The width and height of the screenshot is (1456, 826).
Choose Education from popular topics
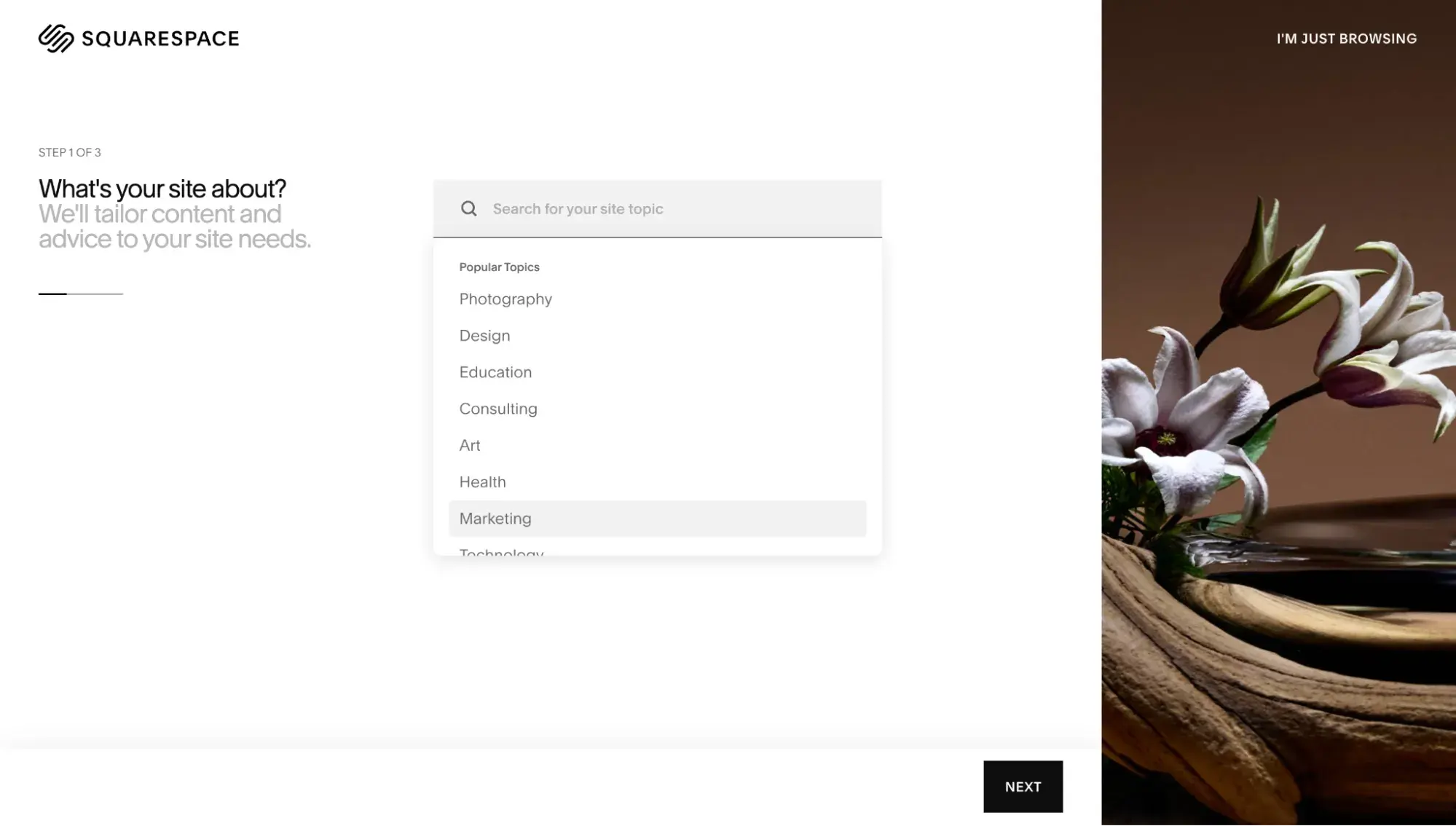pyautogui.click(x=495, y=372)
